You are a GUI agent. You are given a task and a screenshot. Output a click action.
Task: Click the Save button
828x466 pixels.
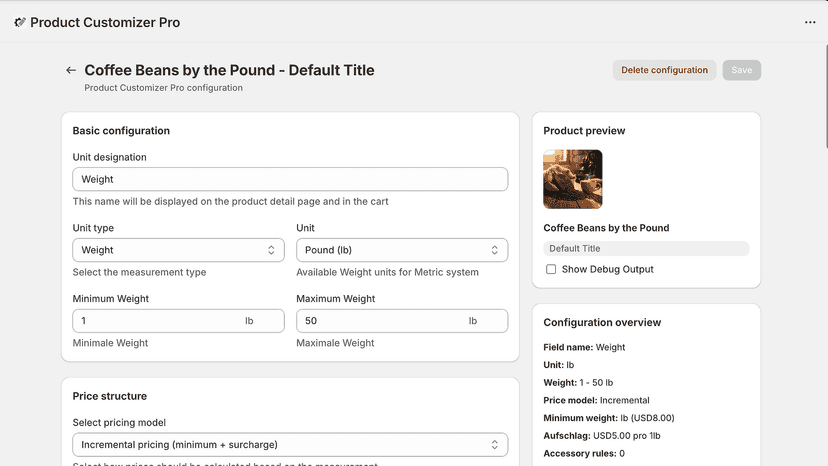pos(741,70)
